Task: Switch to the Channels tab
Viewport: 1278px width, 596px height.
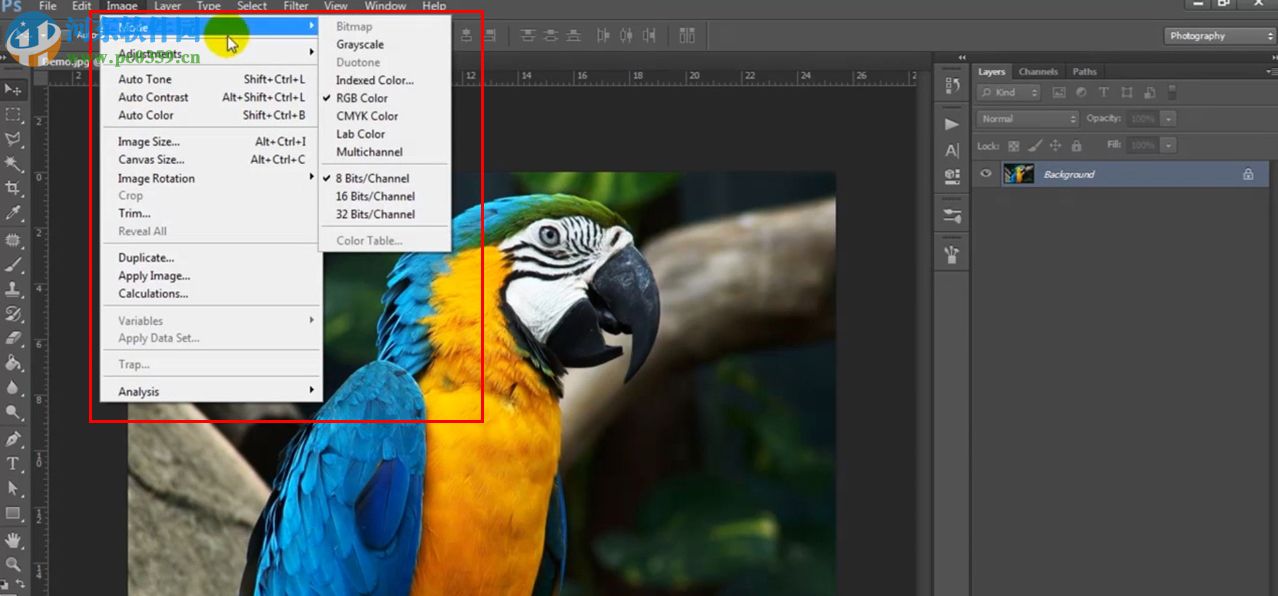Action: [1038, 72]
